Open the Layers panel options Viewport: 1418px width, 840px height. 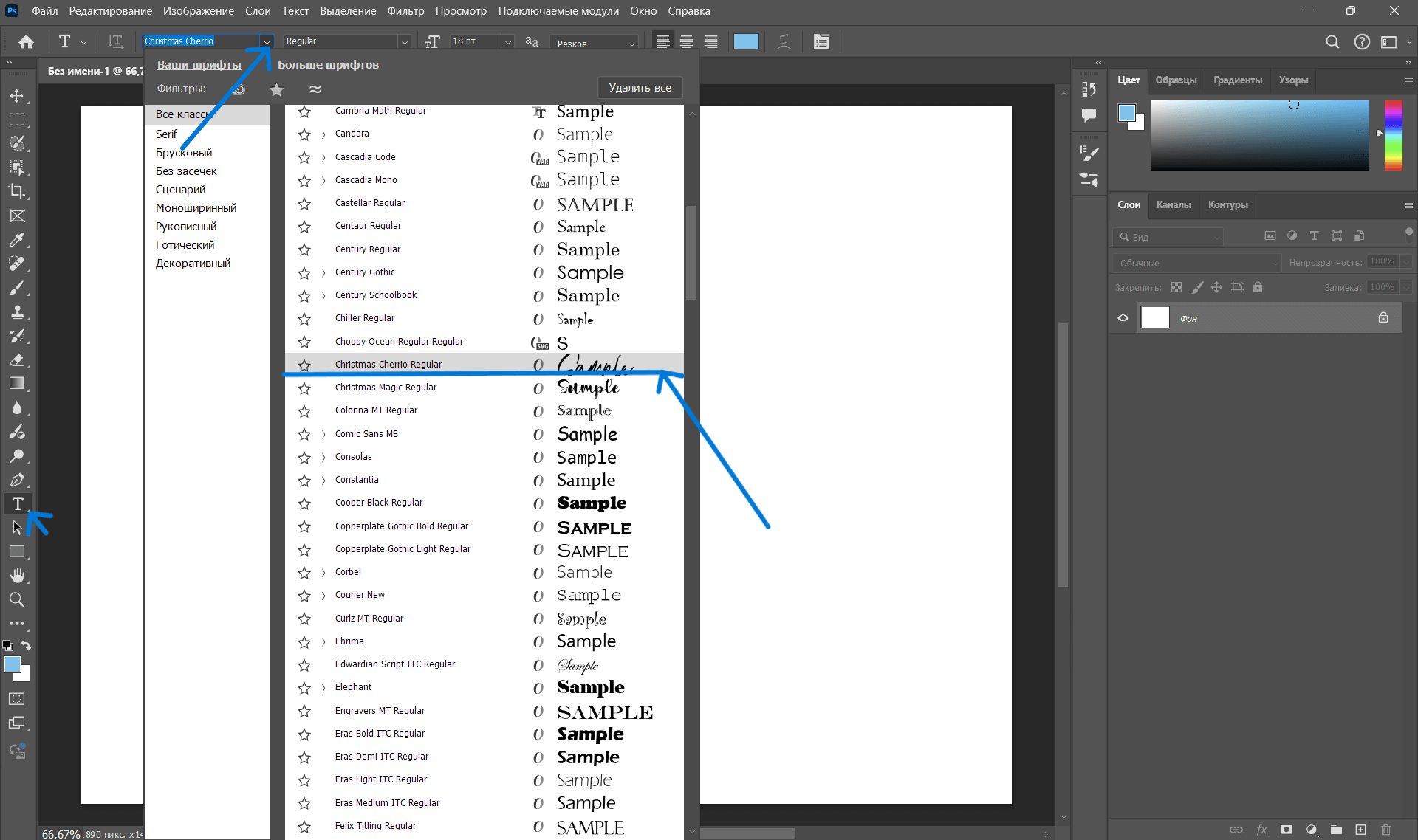tap(1407, 204)
